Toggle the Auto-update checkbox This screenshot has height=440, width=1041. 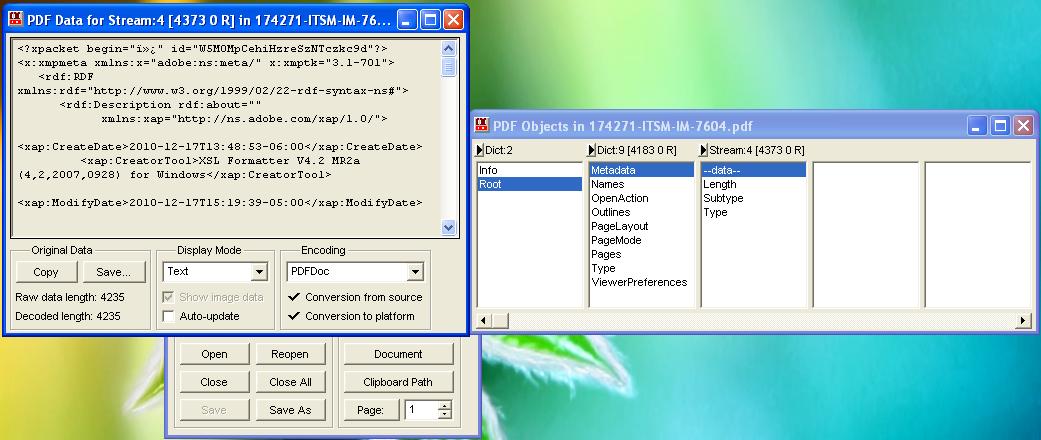point(169,316)
